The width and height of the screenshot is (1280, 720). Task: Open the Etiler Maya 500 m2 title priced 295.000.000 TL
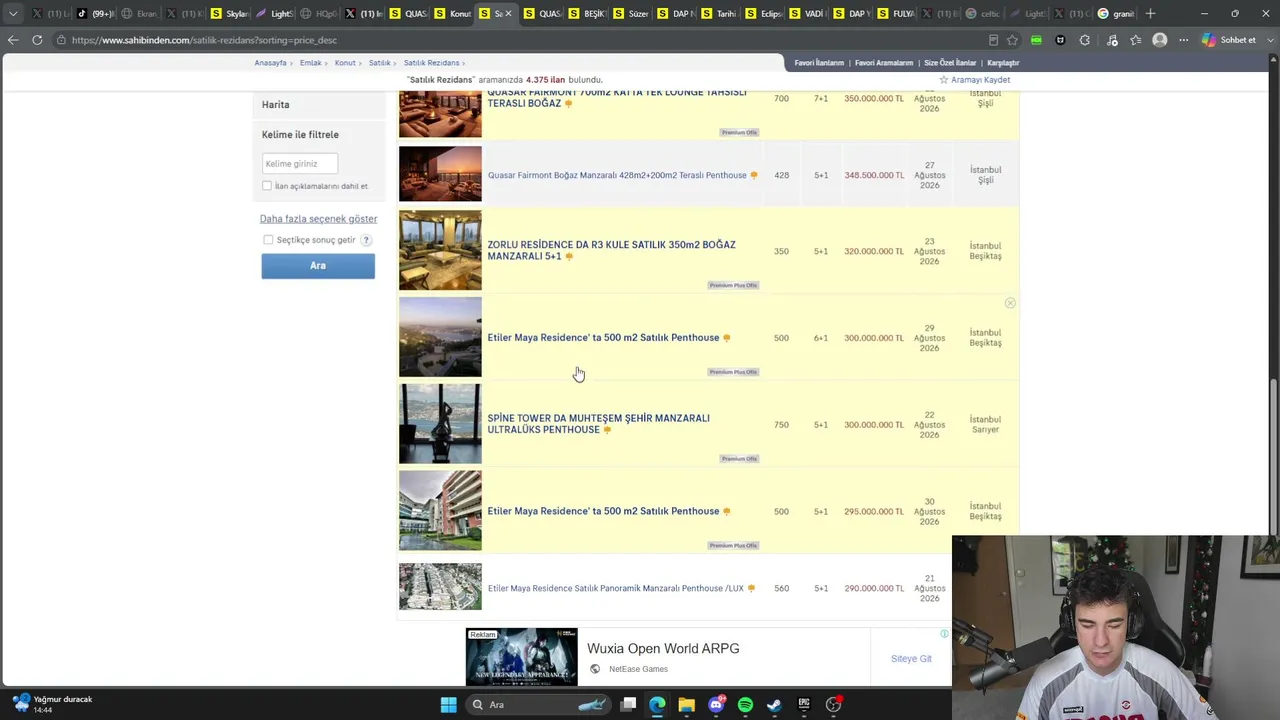pyautogui.click(x=603, y=512)
